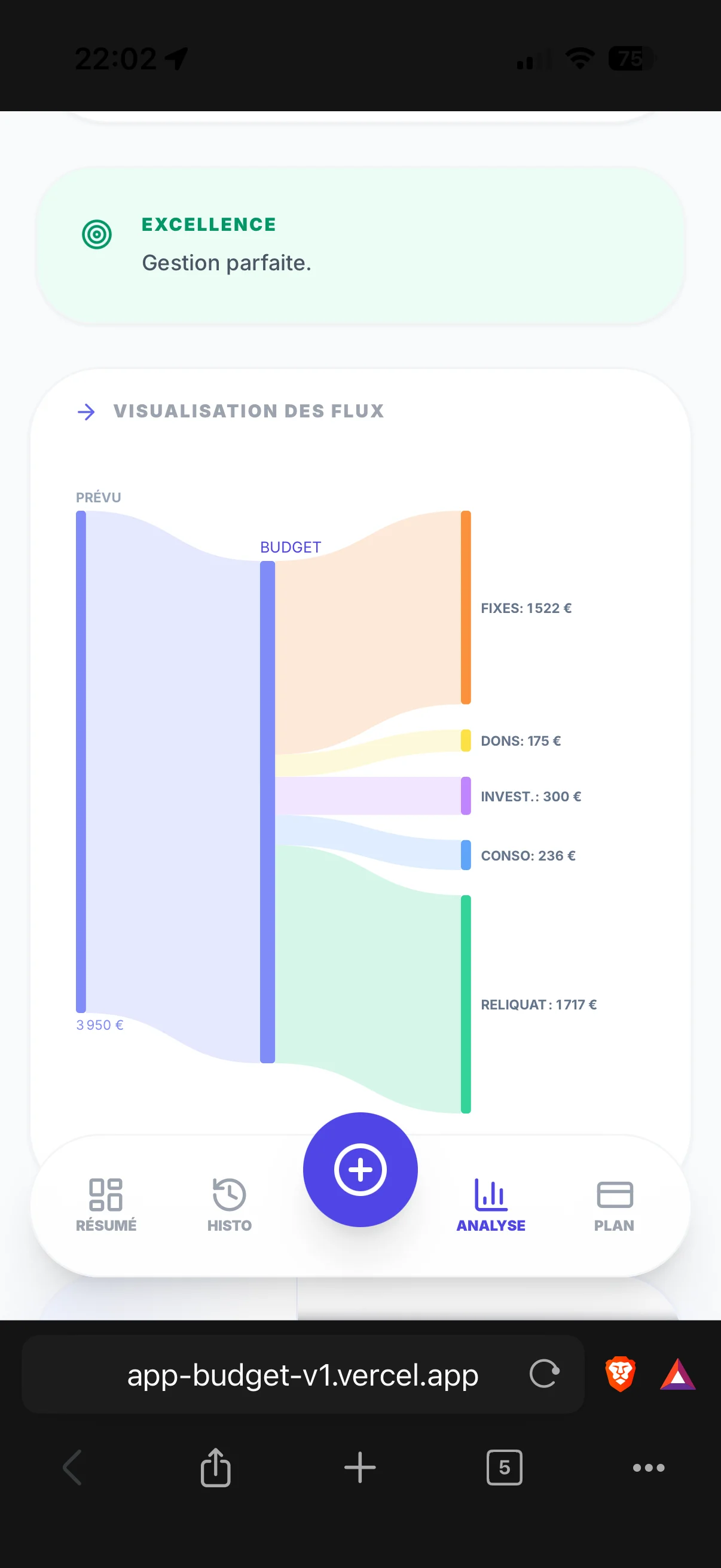This screenshot has height=1568, width=721.
Task: Open the browser more options menu
Action: click(x=649, y=1468)
